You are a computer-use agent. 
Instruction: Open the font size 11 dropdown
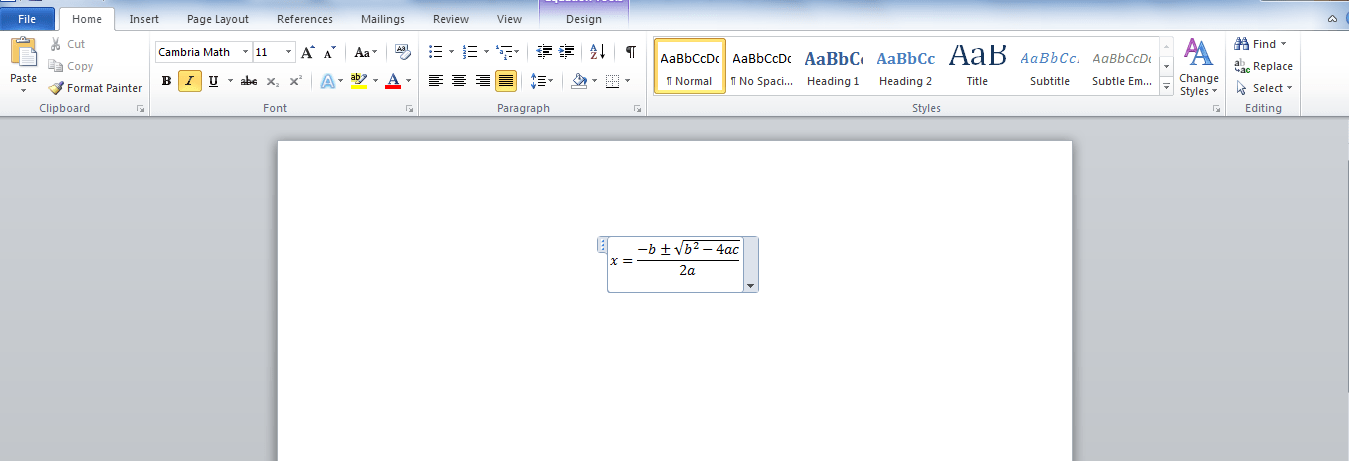(290, 52)
